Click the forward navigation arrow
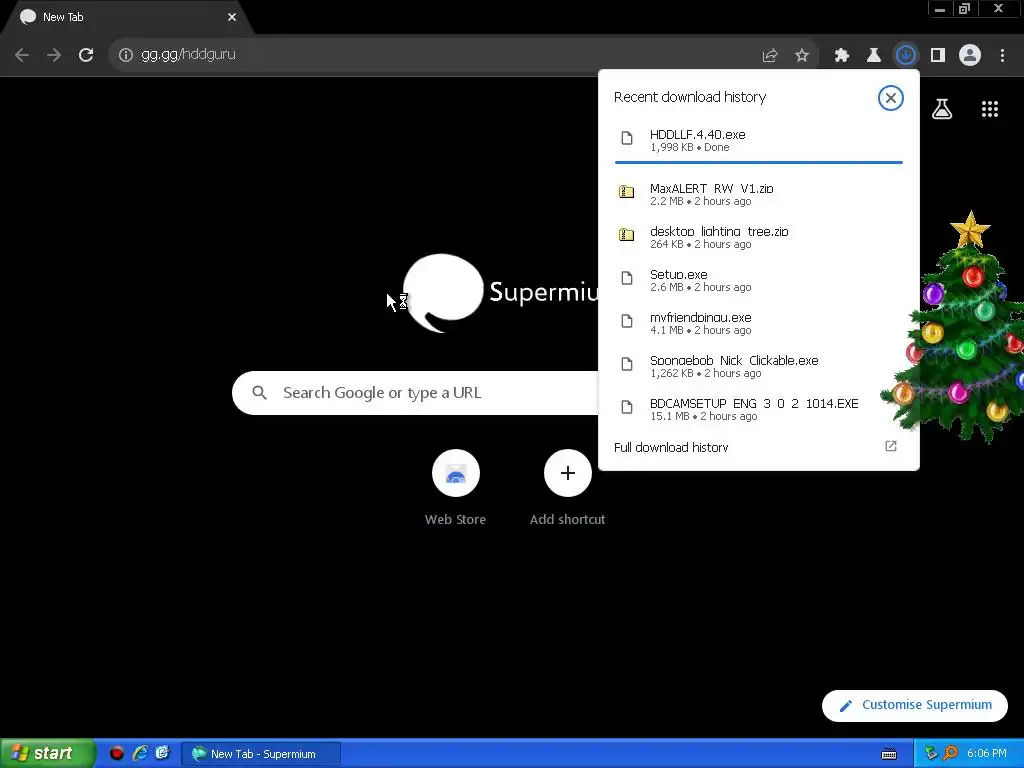1024x768 pixels. click(x=54, y=55)
